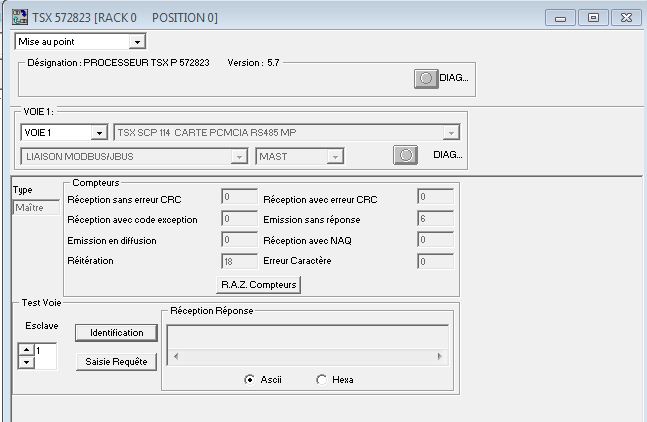
Task: Expand the TSX SCP 114 card dropdown
Action: click(451, 132)
